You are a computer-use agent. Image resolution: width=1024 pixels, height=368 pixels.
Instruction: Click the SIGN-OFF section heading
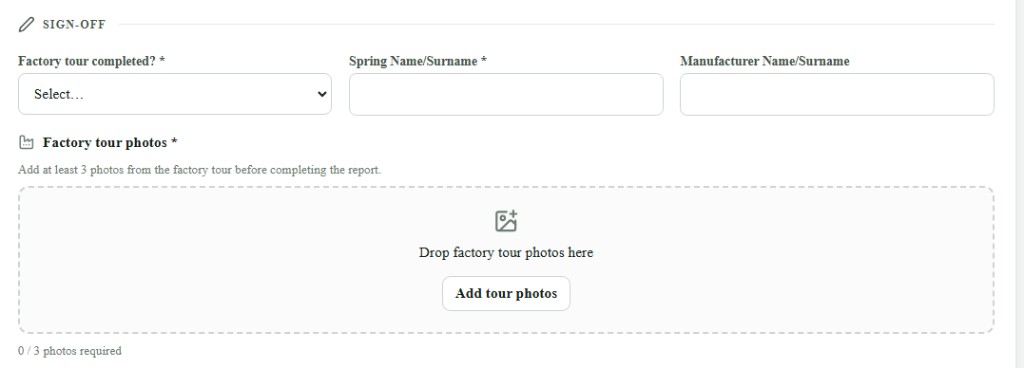pyautogui.click(x=74, y=25)
